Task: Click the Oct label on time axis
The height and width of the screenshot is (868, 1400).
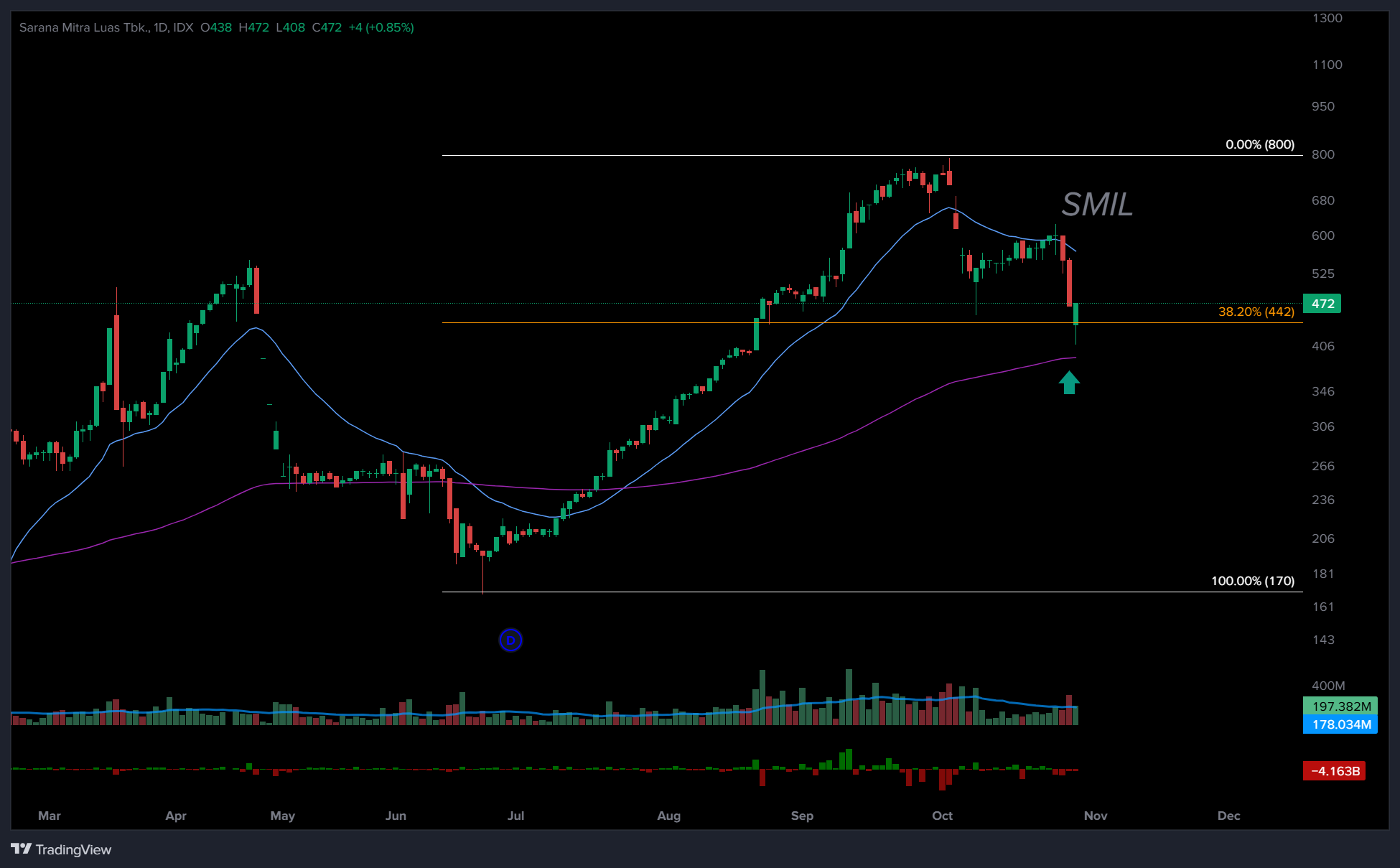Action: pyautogui.click(x=942, y=816)
